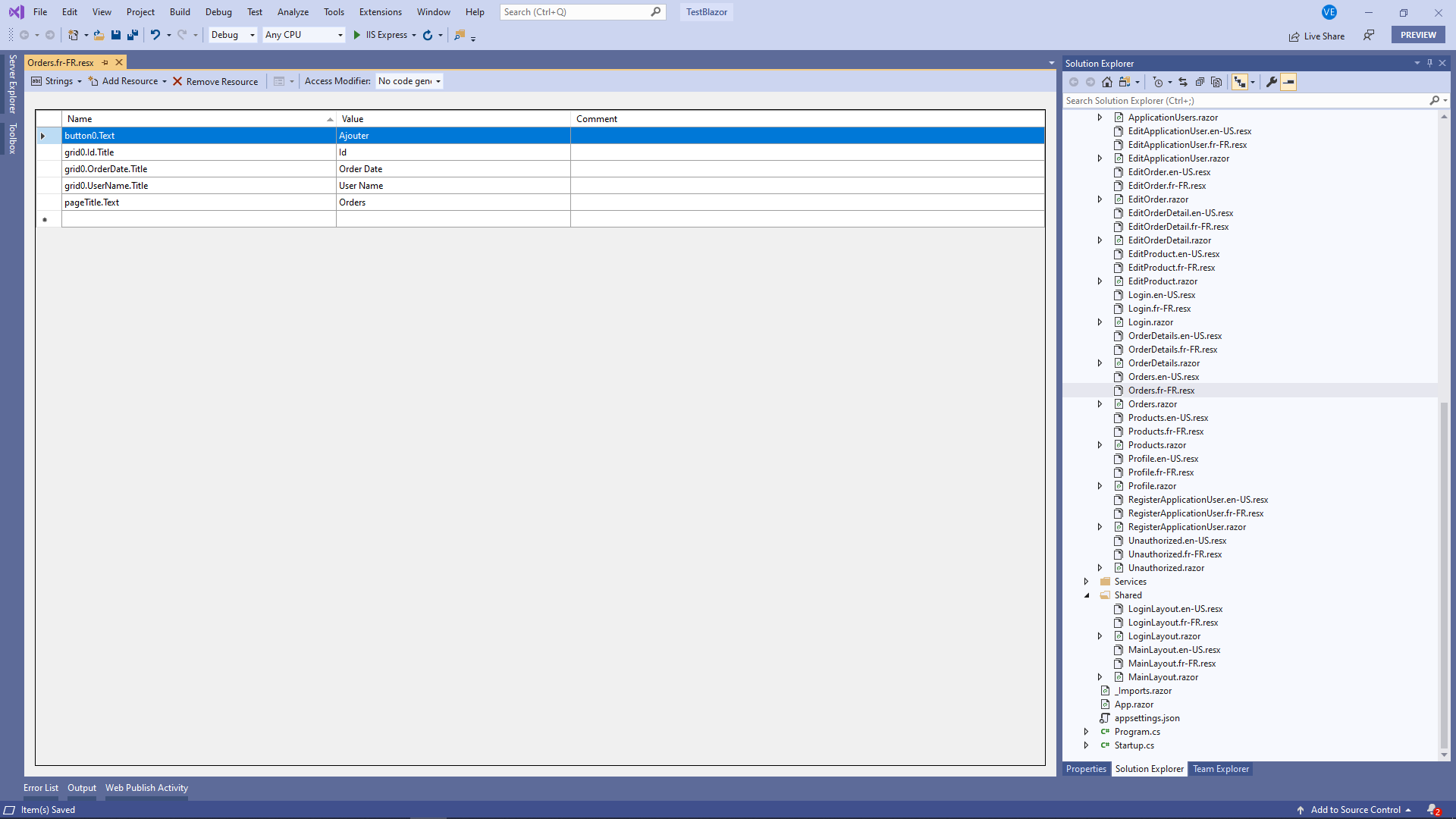Toggle the nested files view button
Screen dimensions: 1456x819
1240,82
